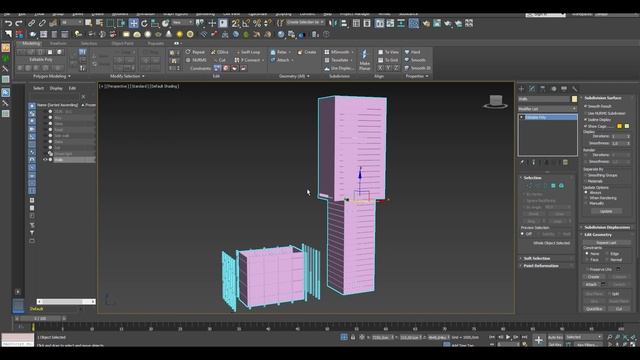Viewport: 640px width, 360px height.
Task: Click the Make Planar ribbon icon
Action: (x=364, y=60)
